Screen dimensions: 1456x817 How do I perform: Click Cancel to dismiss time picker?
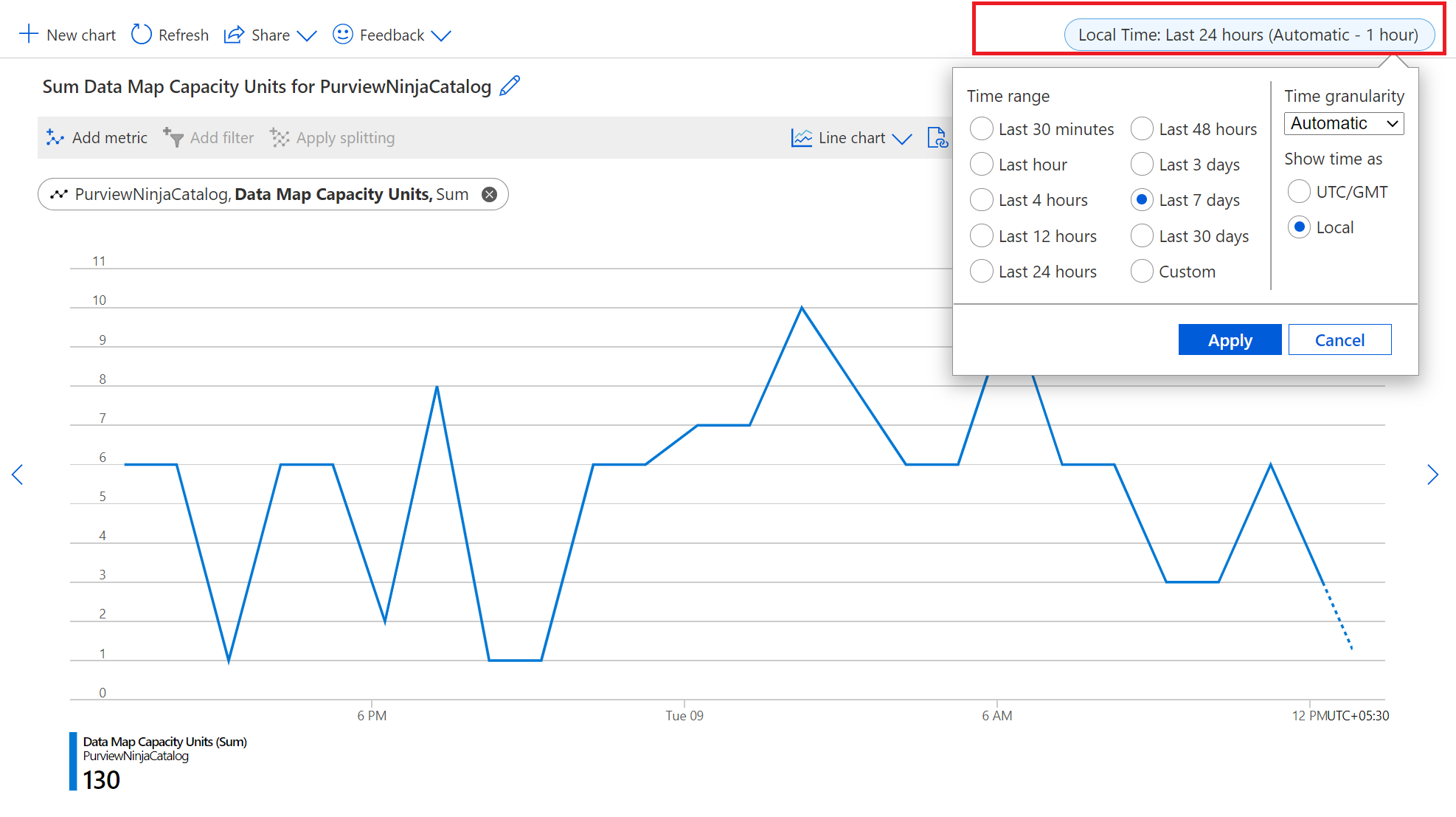pos(1337,339)
